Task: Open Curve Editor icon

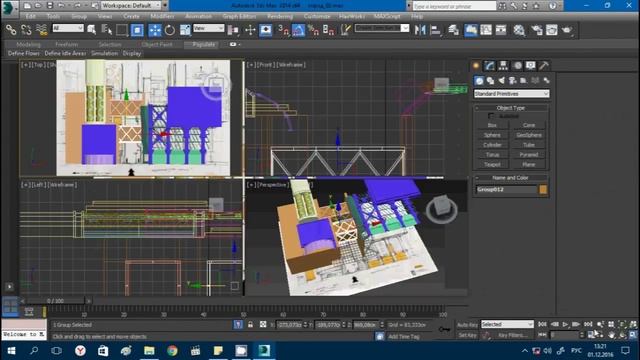Action: coord(486,30)
